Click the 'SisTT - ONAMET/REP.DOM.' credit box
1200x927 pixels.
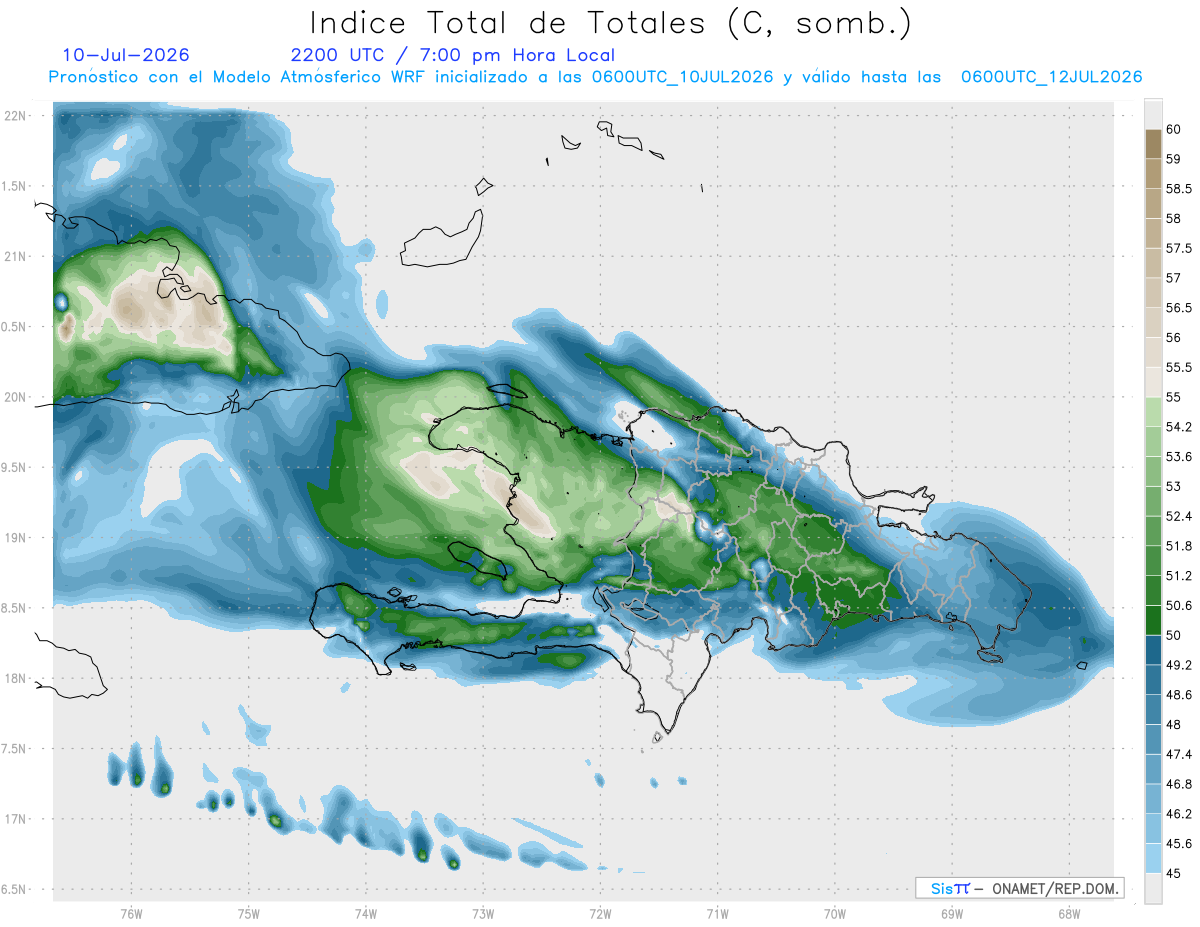tap(1019, 888)
